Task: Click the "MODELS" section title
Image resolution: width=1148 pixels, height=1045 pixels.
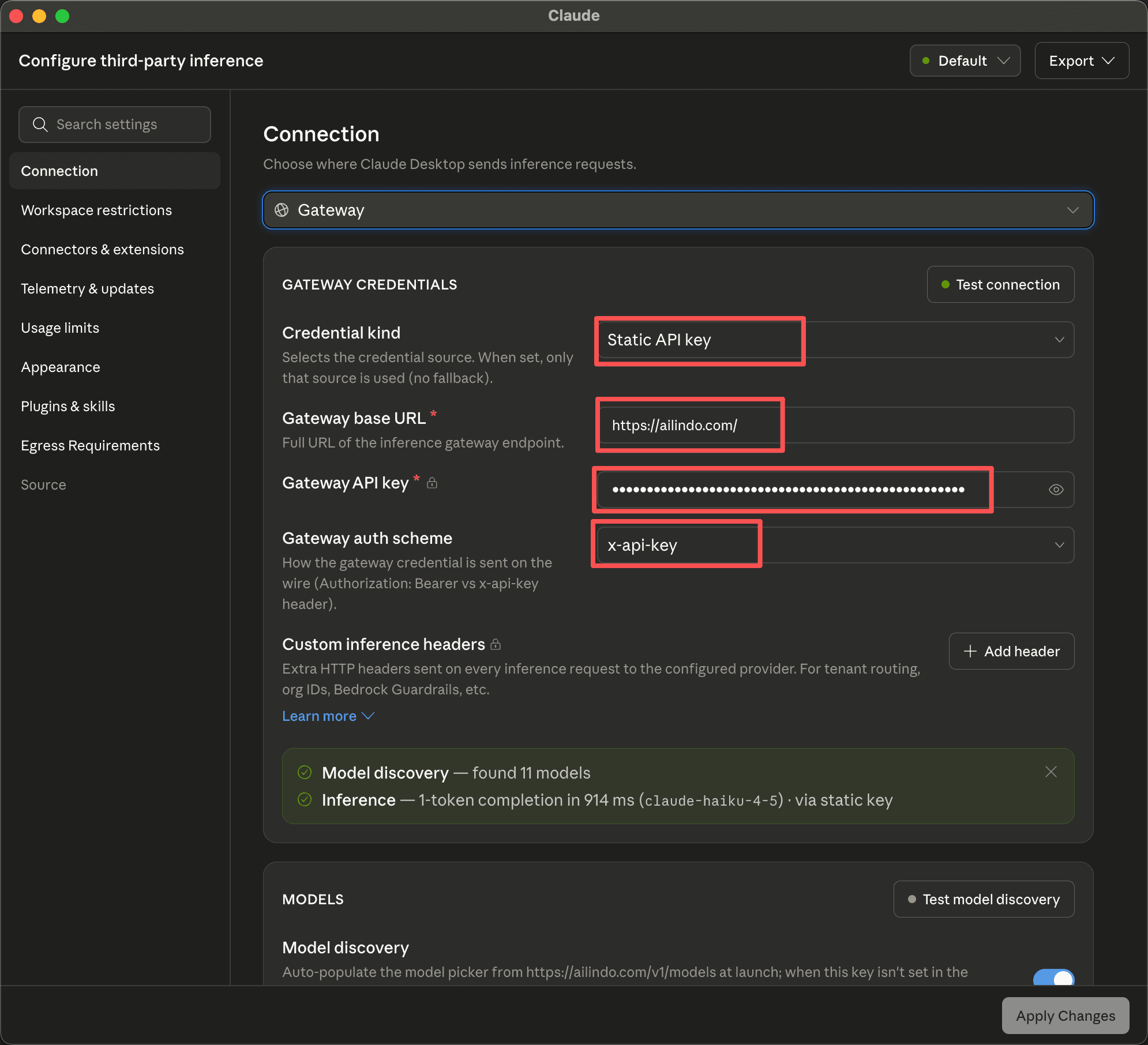Action: coord(313,899)
